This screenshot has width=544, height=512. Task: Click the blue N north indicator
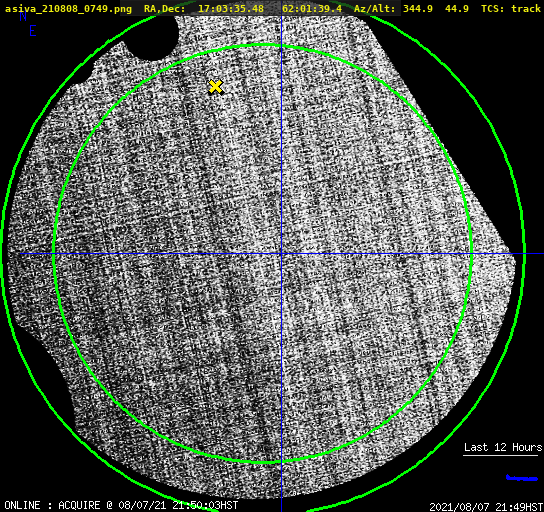click(x=23, y=16)
